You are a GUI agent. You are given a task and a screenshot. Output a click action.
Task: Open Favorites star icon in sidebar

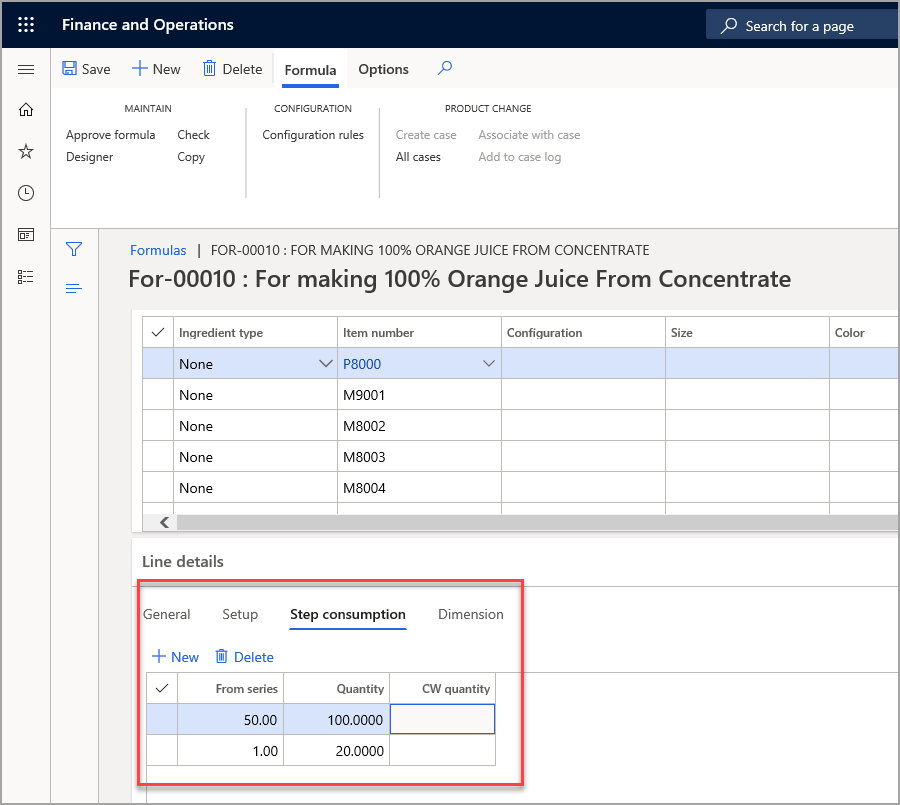coord(26,152)
